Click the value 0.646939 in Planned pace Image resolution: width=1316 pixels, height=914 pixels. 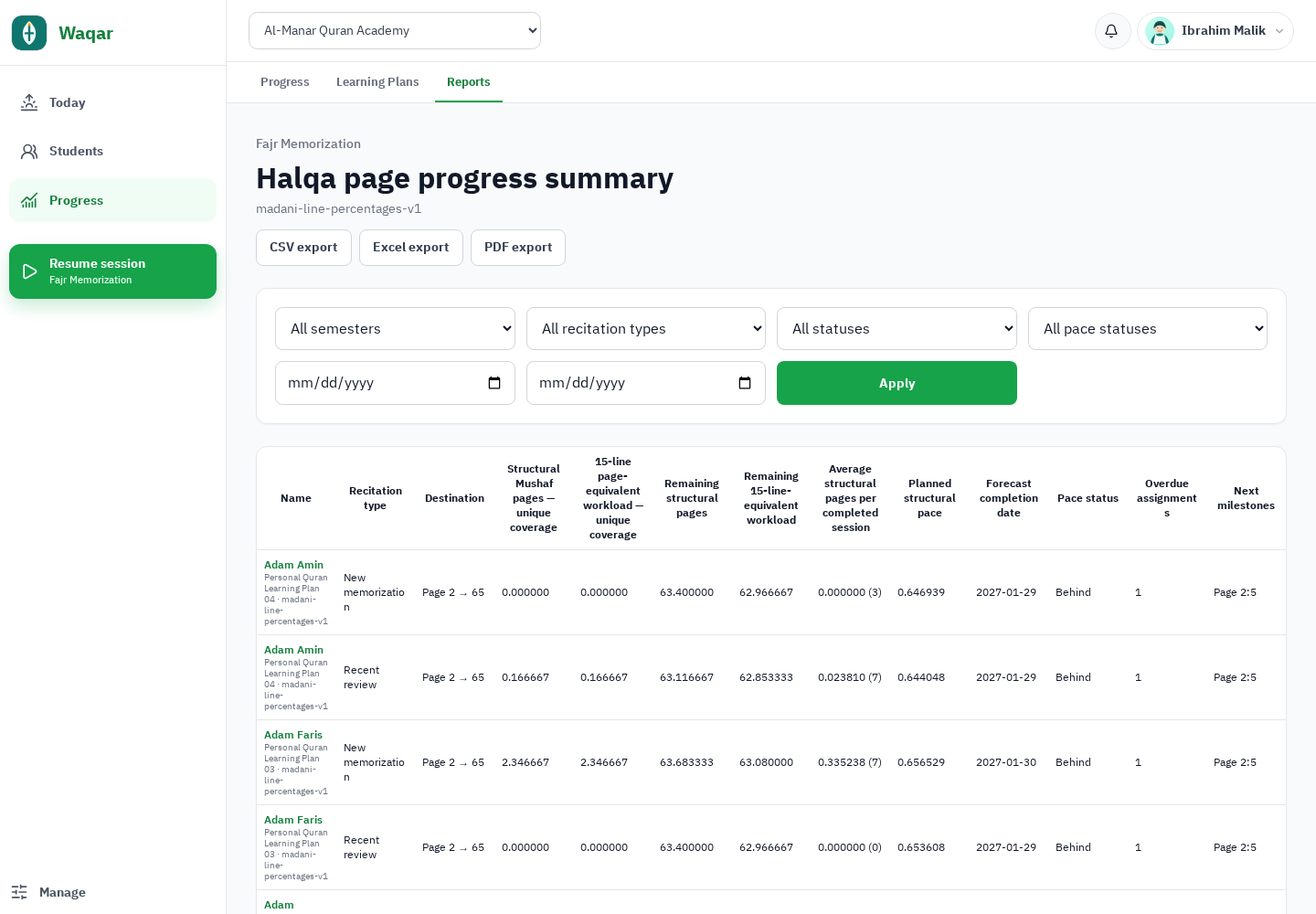pyautogui.click(x=921, y=592)
